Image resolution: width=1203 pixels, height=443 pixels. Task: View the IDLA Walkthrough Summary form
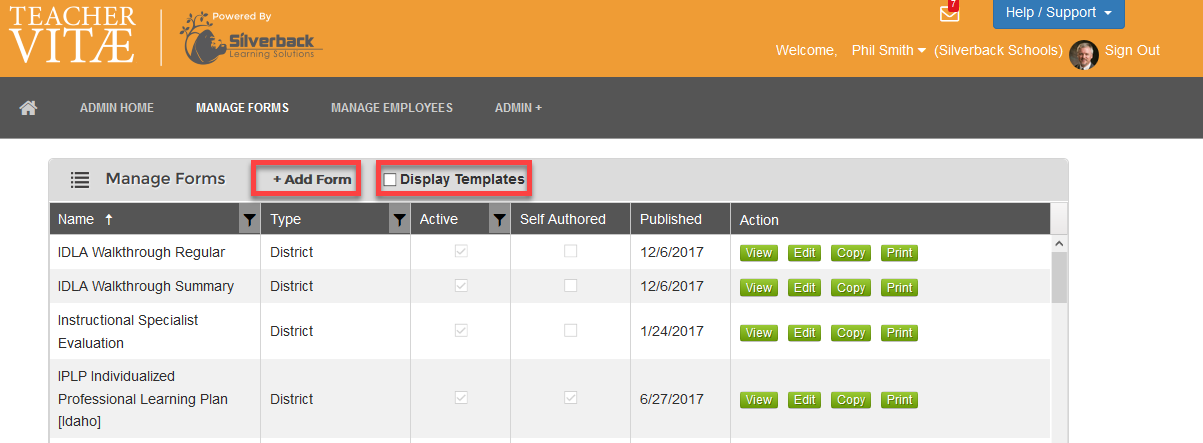(759, 287)
